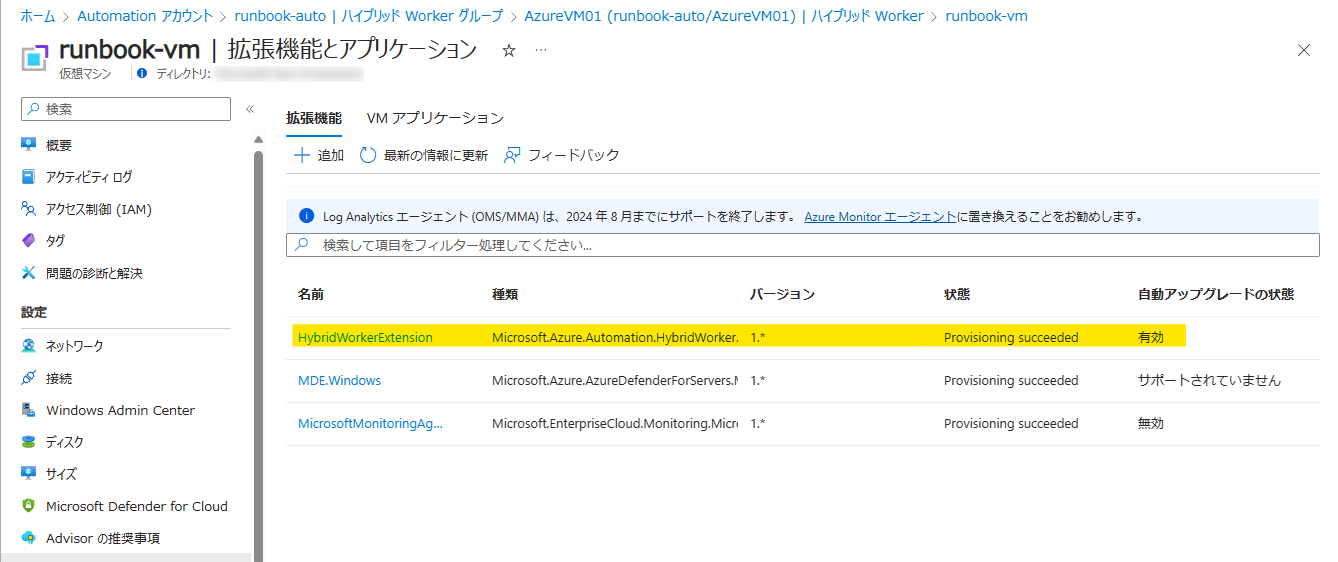
Task: Click the ホーム breadcrumb link
Action: (x=38, y=16)
